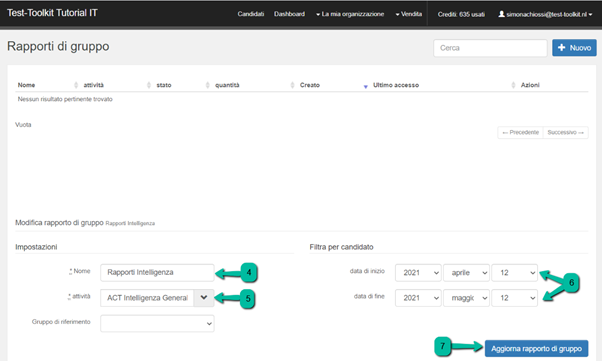Select Nessun risultato pertinente trovato text

65,99
